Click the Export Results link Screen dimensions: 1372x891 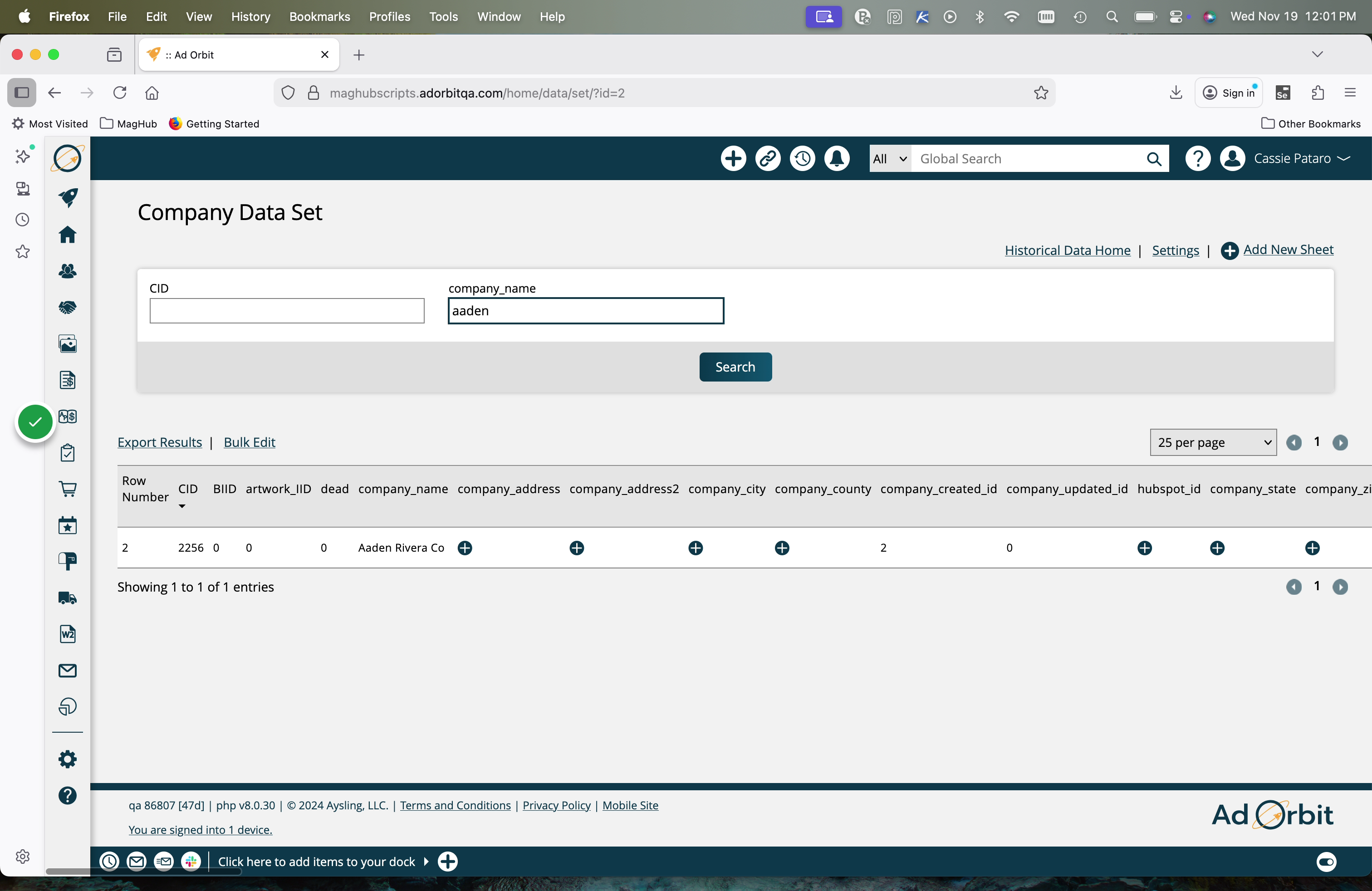coord(160,442)
